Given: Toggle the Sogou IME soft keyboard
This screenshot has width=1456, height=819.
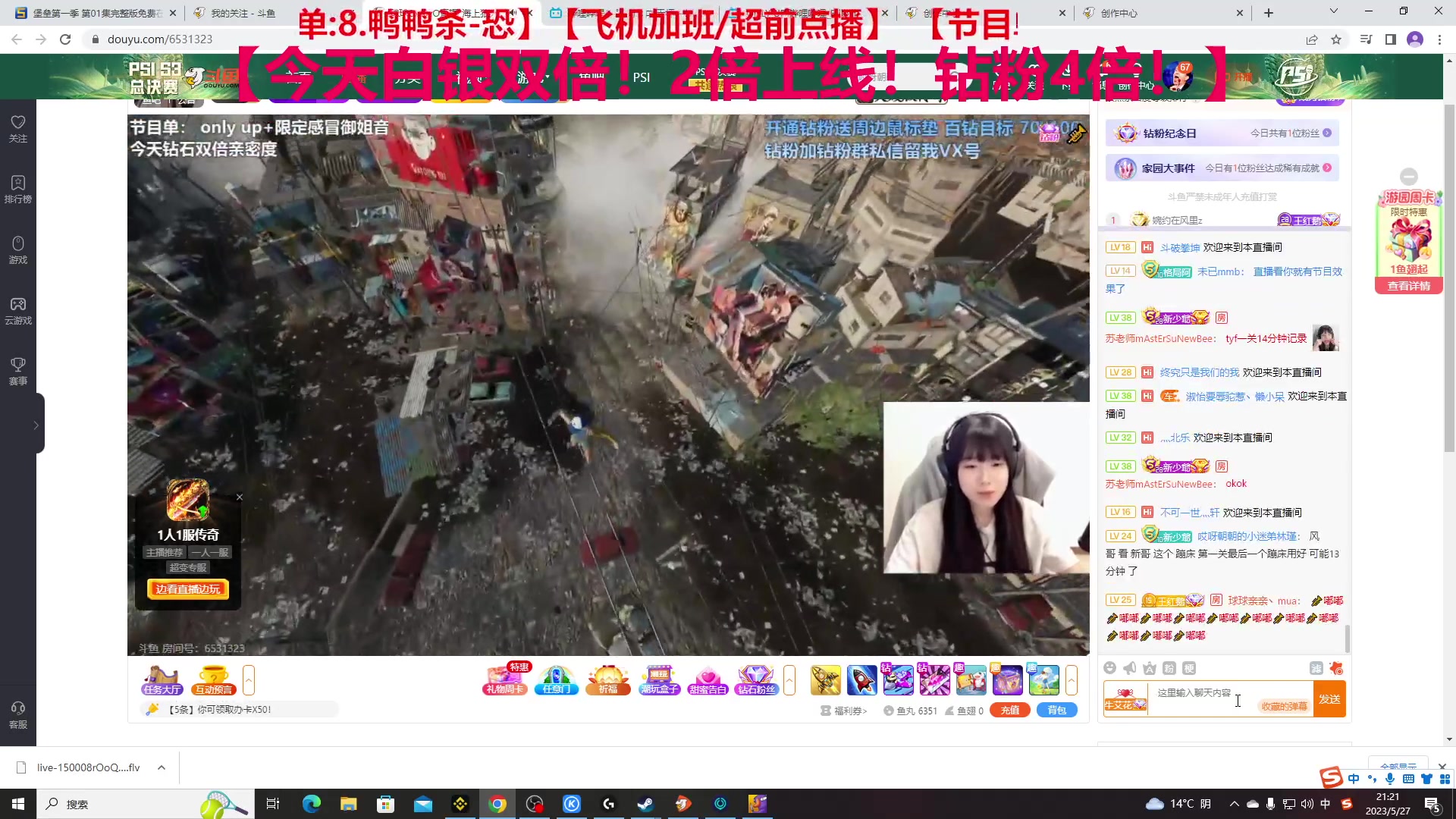Looking at the screenshot, I should point(1408,779).
